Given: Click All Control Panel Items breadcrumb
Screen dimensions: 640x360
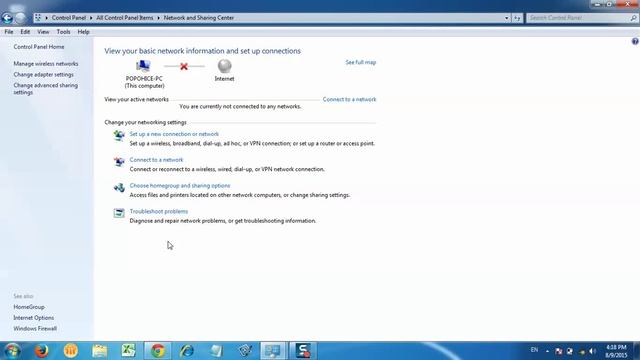Looking at the screenshot, I should pos(124,18).
